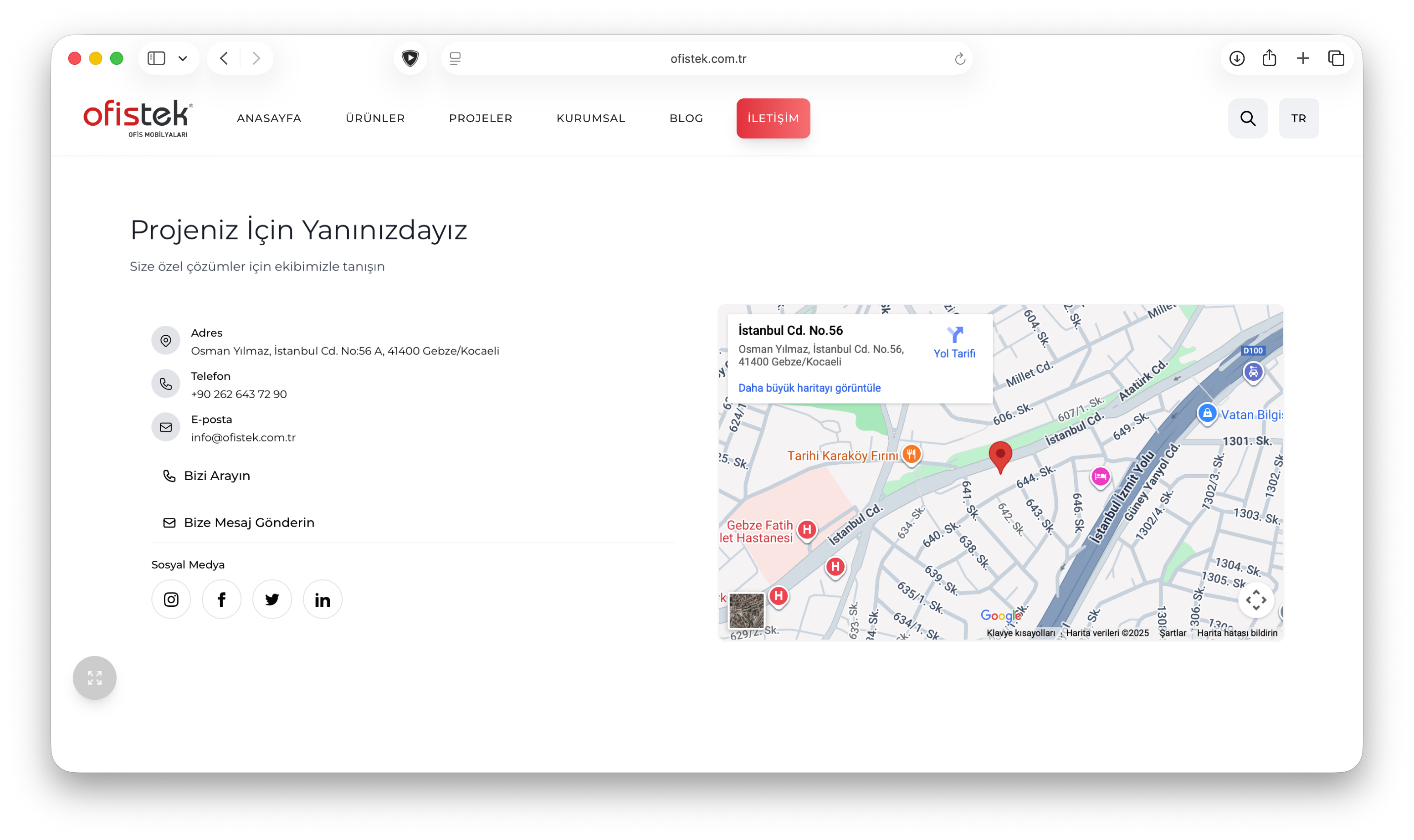1414x840 pixels.
Task: Click the Safari share icon
Action: (x=1269, y=58)
